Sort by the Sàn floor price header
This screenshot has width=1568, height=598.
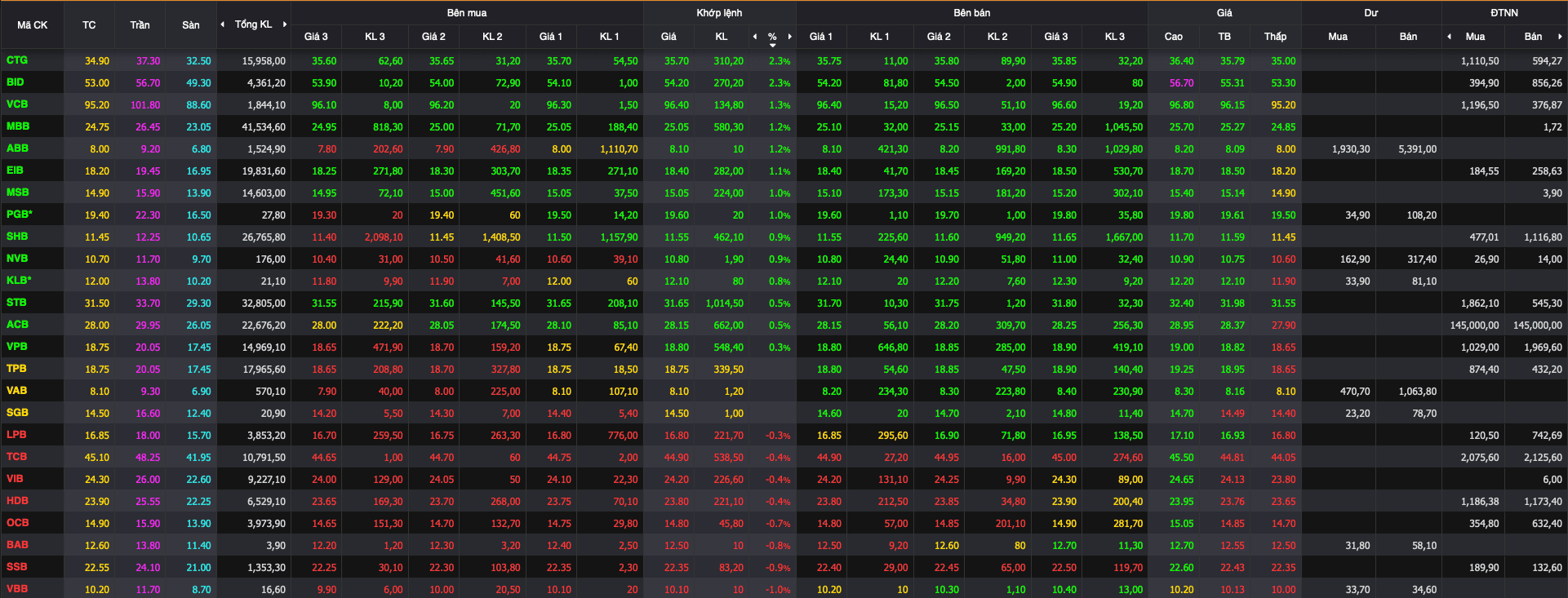click(191, 25)
